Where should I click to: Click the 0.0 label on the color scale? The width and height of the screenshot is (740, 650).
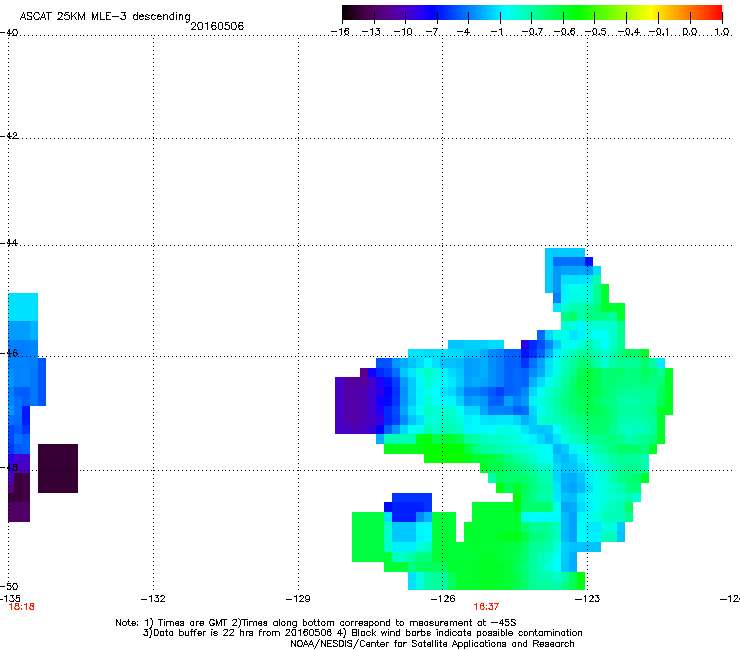690,32
